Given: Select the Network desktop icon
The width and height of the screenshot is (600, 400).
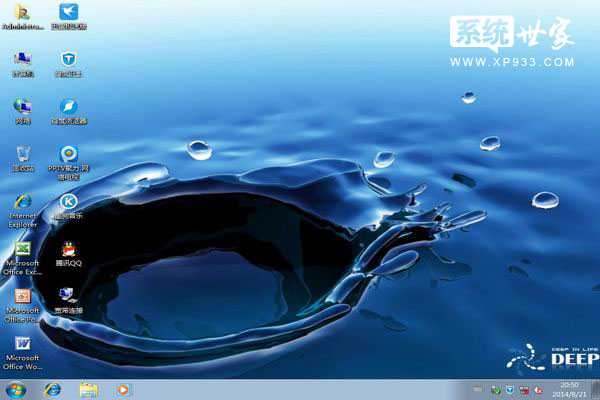Looking at the screenshot, I should [22, 106].
